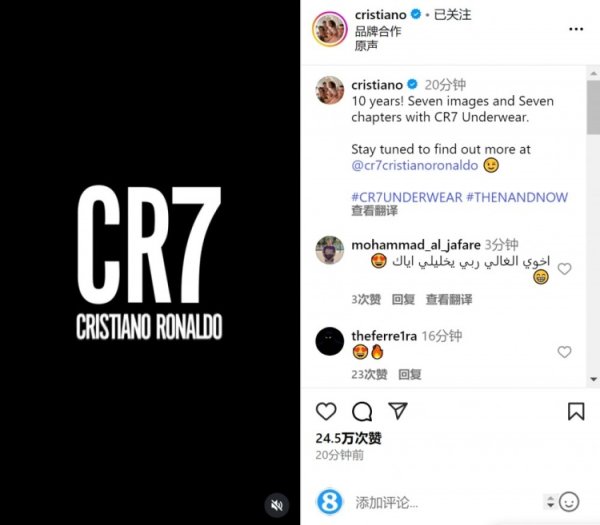Click the verified badge next to cristiano header
This screenshot has width=600, height=525.
click(416, 15)
